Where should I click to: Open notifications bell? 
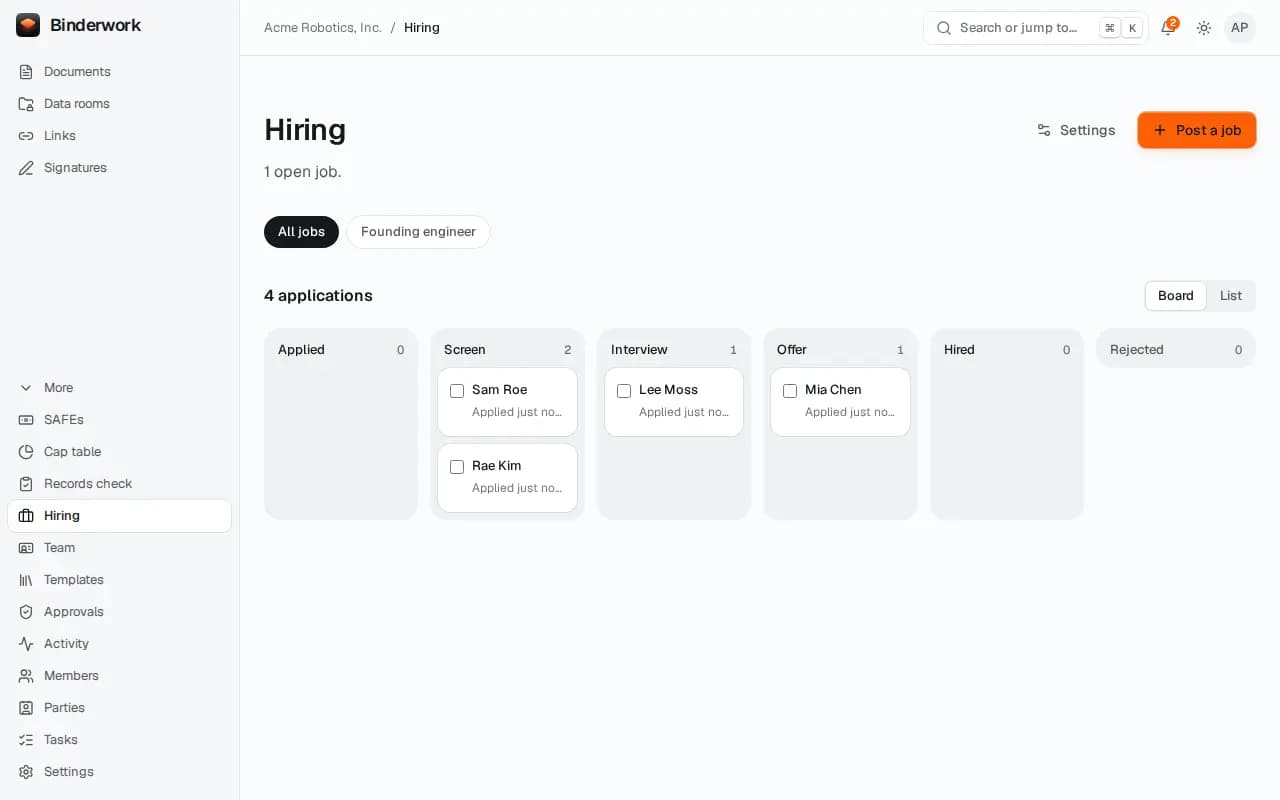click(1168, 28)
